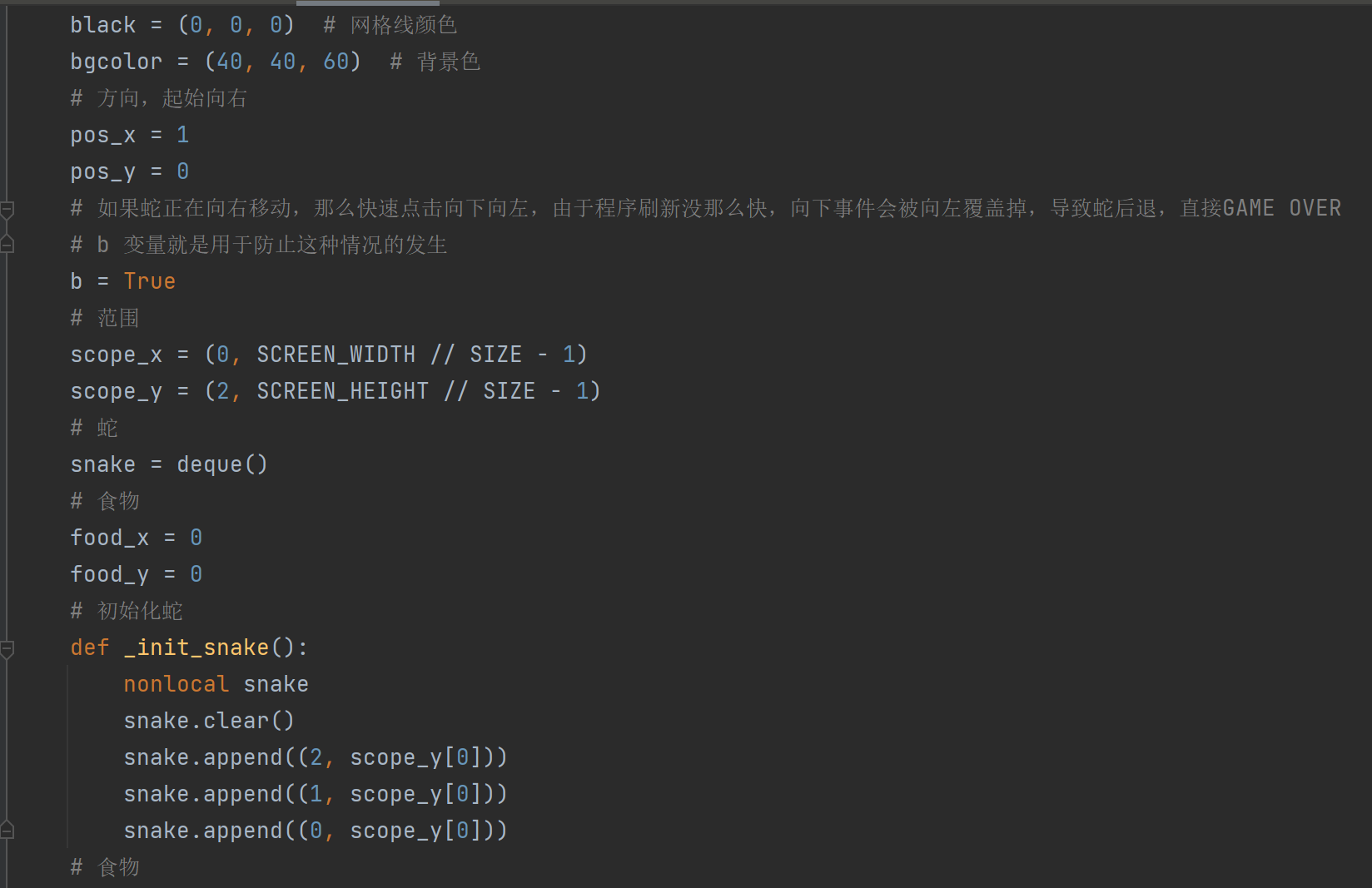Image resolution: width=1372 pixels, height=888 pixels.
Task: Click the nonlocal keyword
Action: [x=176, y=684]
